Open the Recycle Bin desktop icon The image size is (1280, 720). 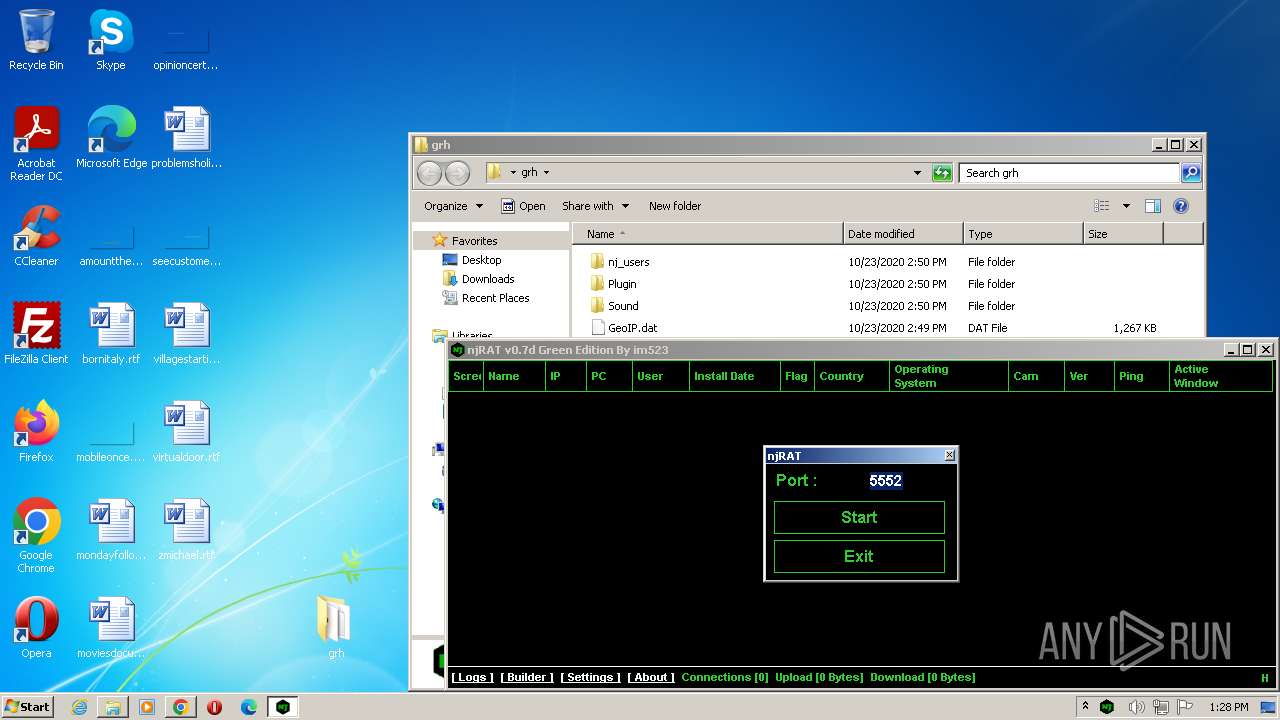(36, 40)
